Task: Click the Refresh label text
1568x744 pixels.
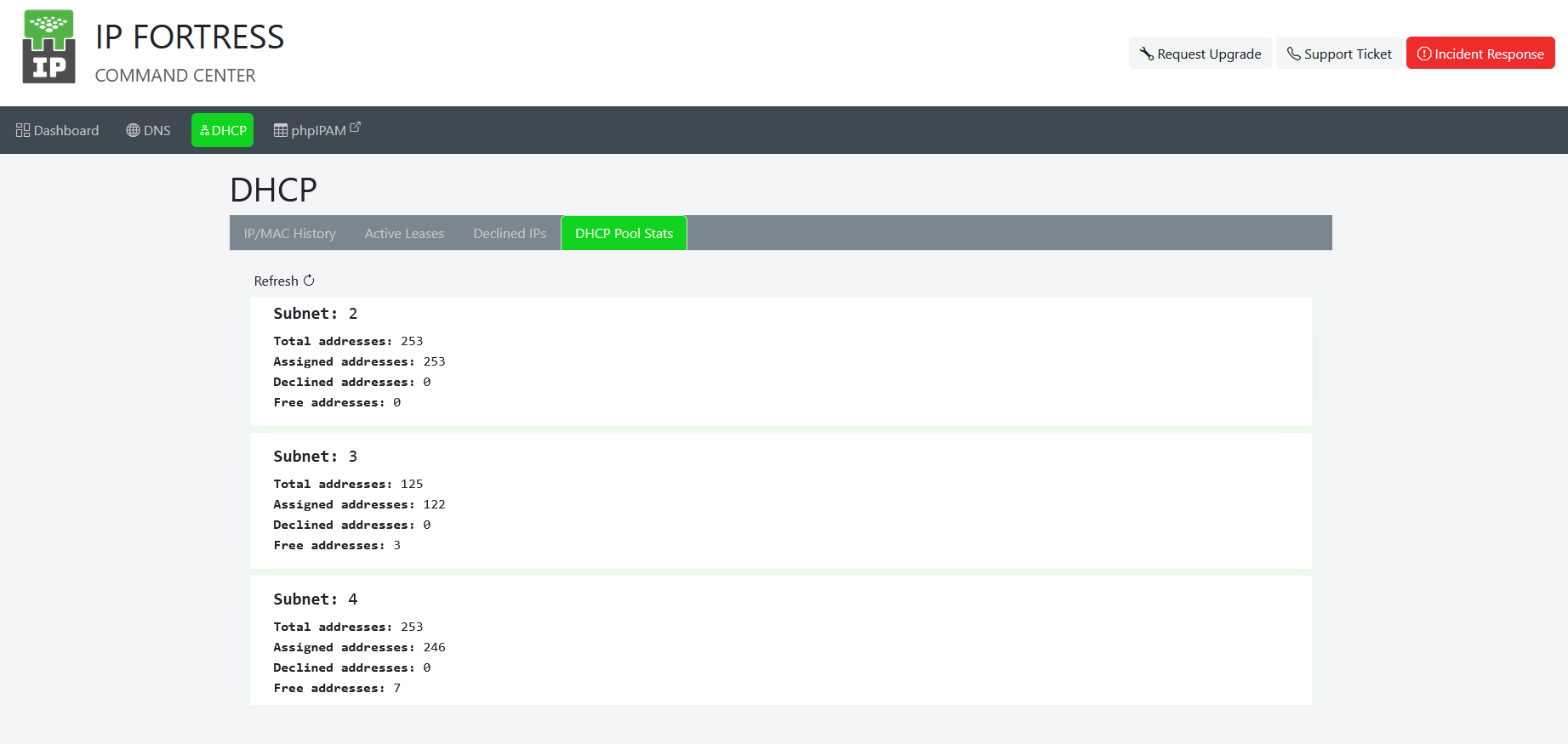Action: click(x=276, y=281)
